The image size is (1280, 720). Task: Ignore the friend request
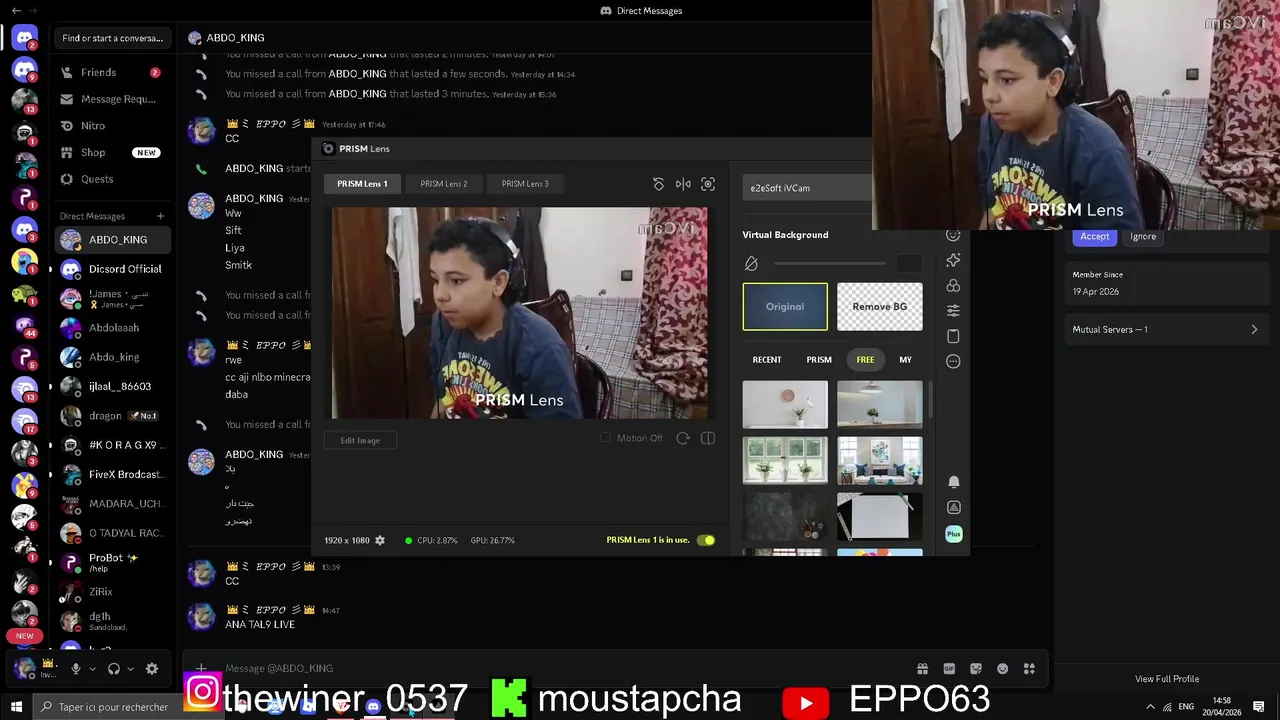(1143, 237)
